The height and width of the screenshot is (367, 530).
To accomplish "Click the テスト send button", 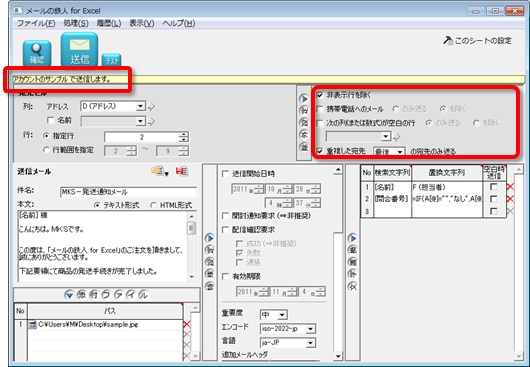I will (x=112, y=60).
